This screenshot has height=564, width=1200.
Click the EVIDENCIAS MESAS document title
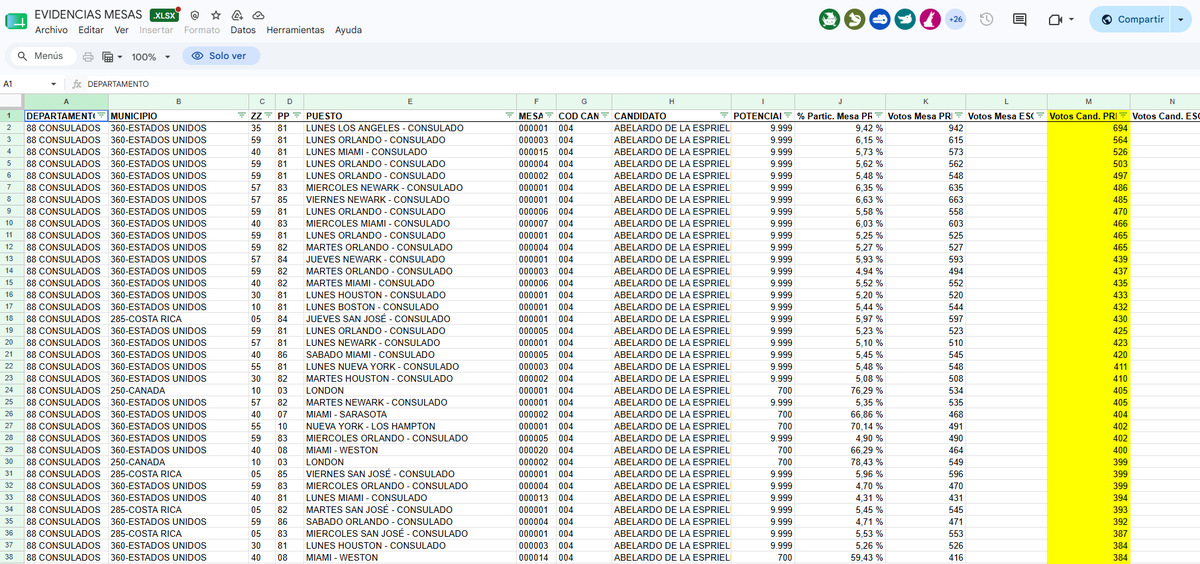[88, 15]
